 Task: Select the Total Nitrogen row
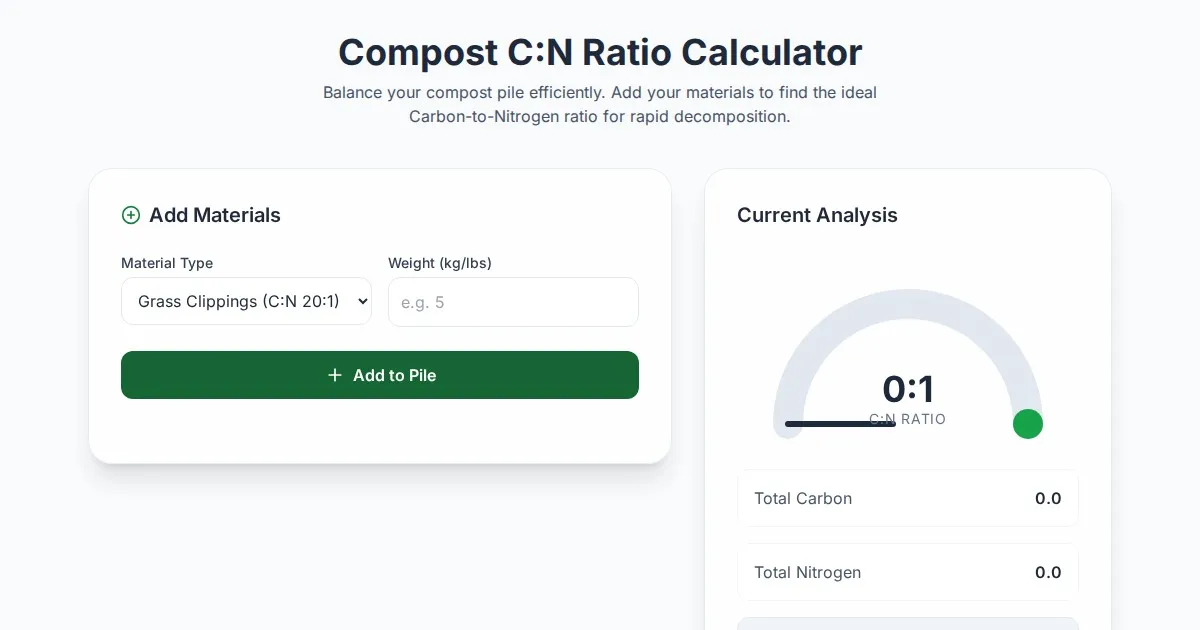[x=908, y=572]
